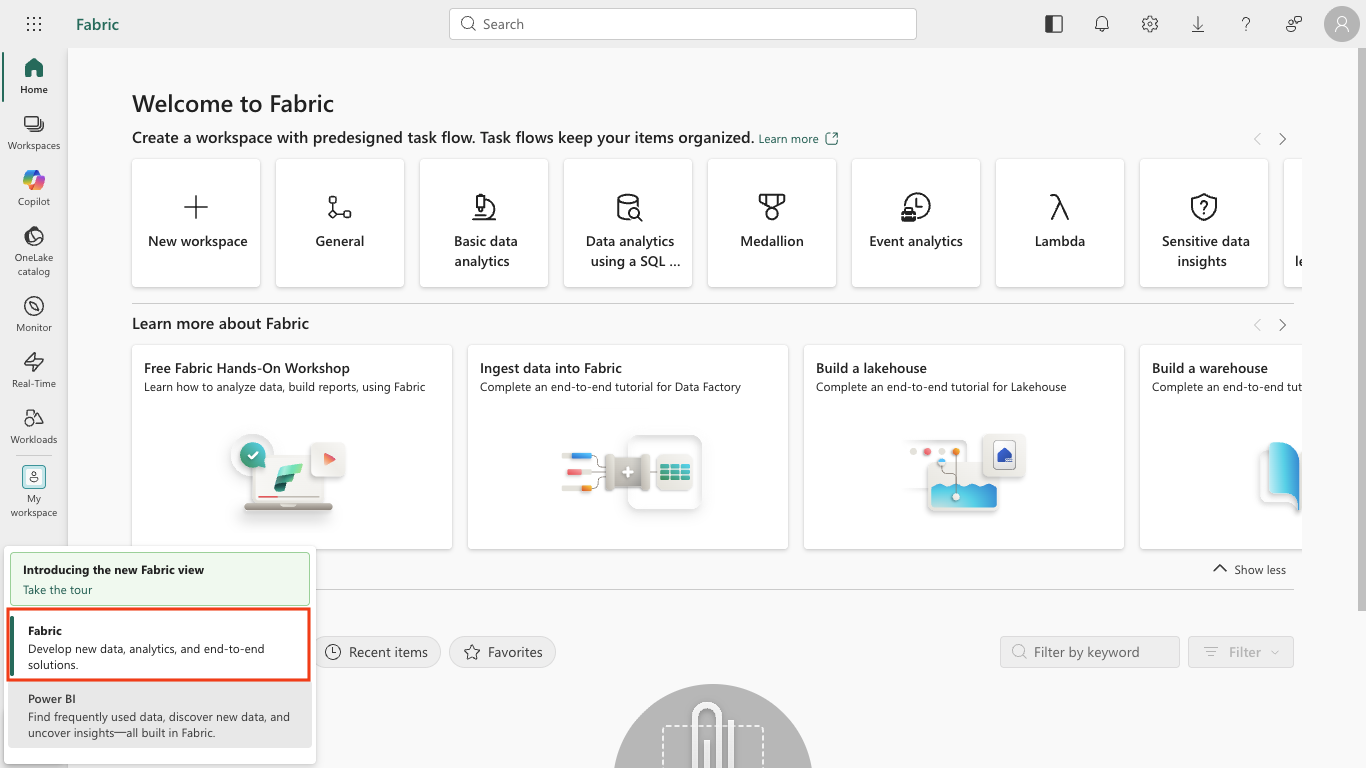The width and height of the screenshot is (1366, 768).
Task: Open Ingest data into Fabric tutorial
Action: pos(628,447)
